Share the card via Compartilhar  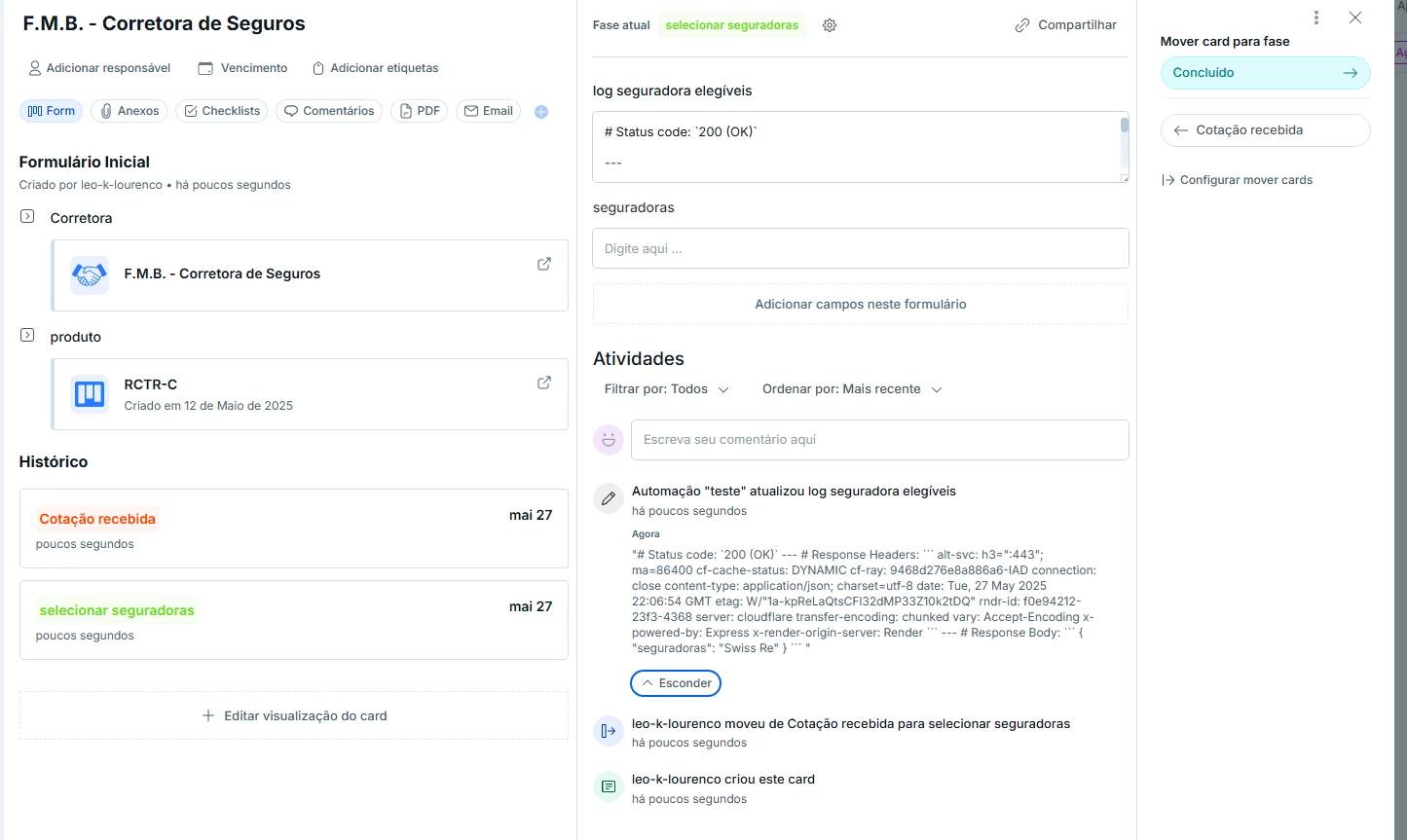coord(1066,25)
